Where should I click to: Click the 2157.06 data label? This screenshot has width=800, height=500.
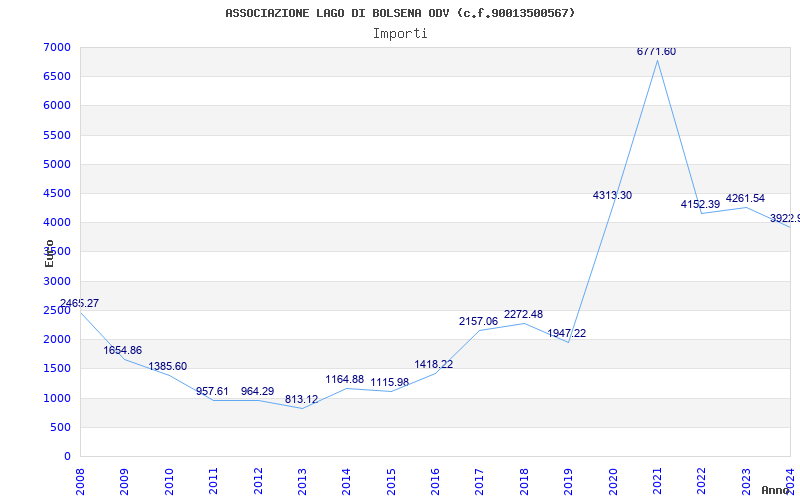coord(478,321)
